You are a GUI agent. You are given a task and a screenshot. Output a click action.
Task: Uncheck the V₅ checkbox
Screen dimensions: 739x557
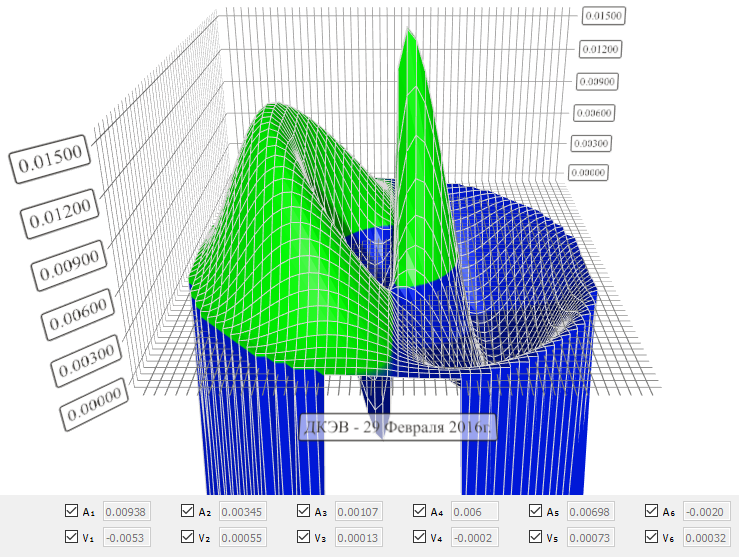536,536
